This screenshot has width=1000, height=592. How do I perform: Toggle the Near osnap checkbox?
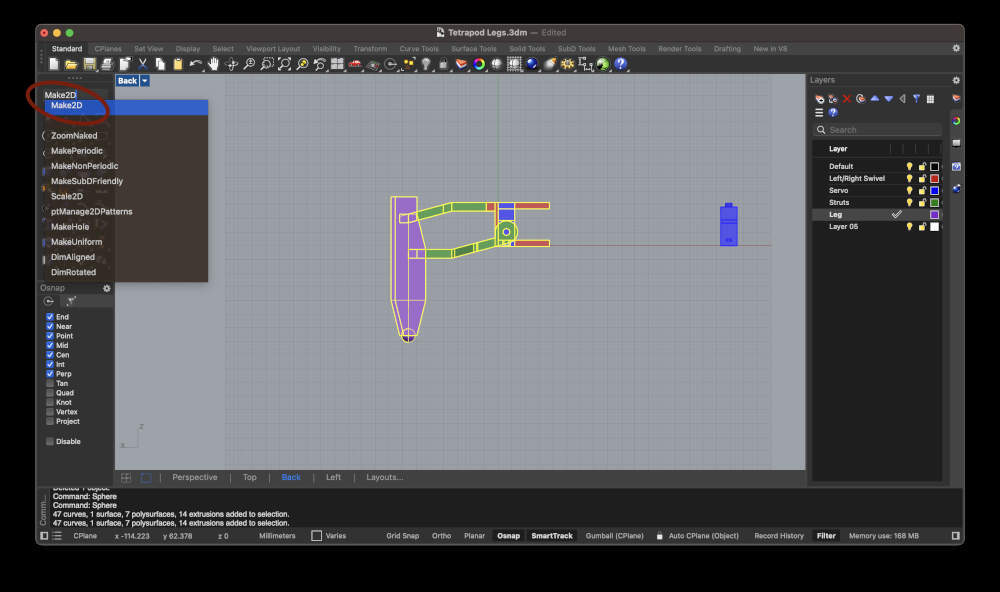[x=50, y=327]
